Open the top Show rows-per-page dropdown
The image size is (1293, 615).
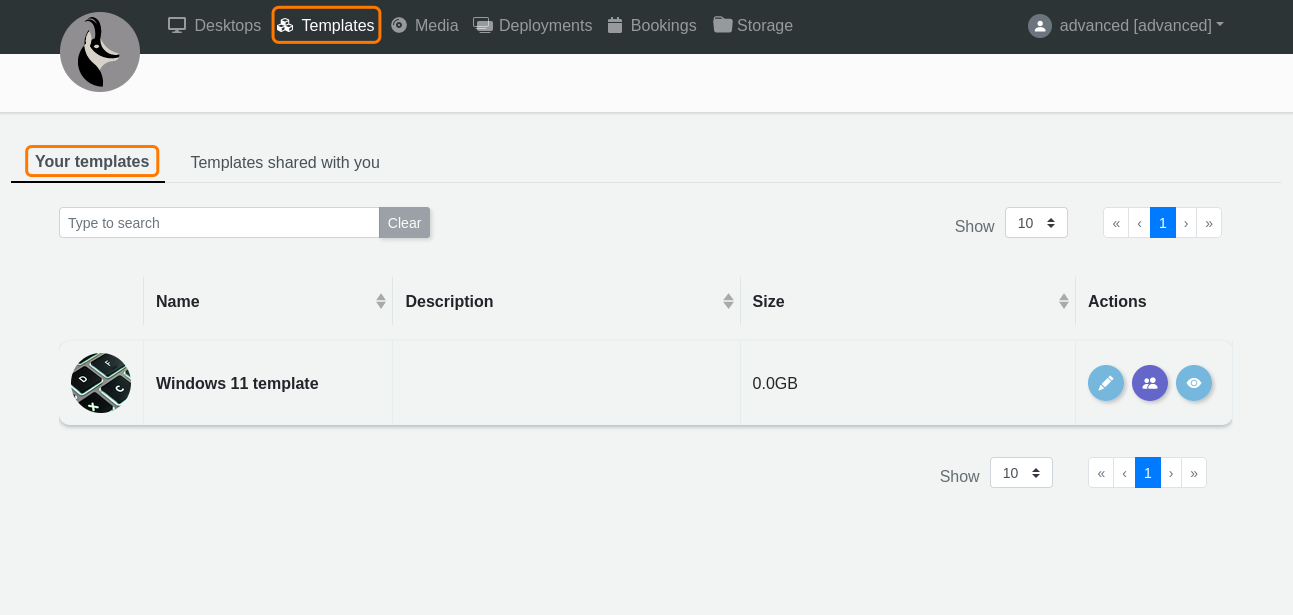[1036, 223]
